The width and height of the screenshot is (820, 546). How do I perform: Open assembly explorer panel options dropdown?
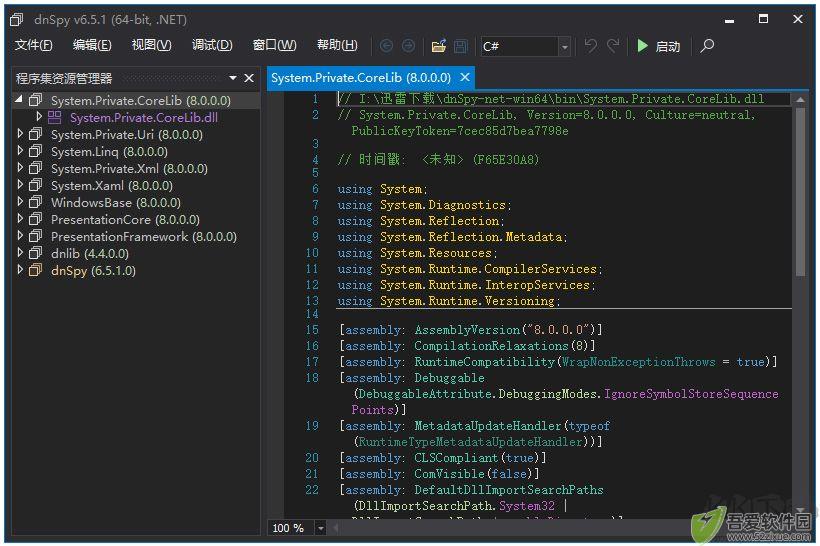pyautogui.click(x=232, y=78)
